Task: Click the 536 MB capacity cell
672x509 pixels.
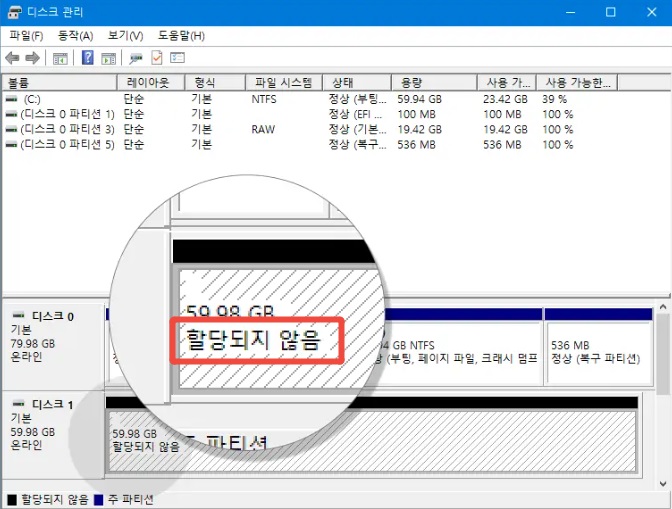Action: [417, 145]
